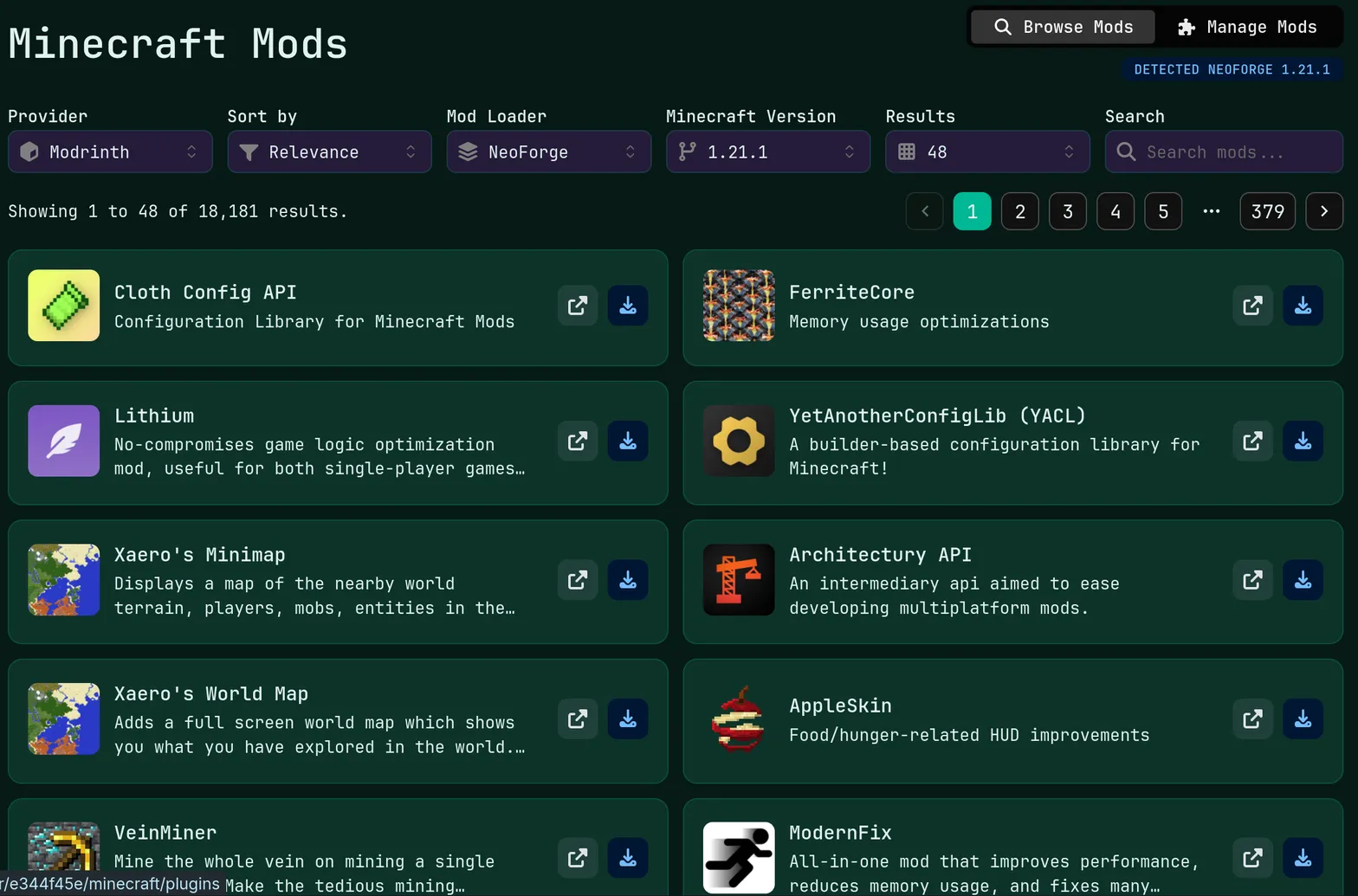Open Minecraft Version 1.21.1 dropdown

(x=768, y=151)
